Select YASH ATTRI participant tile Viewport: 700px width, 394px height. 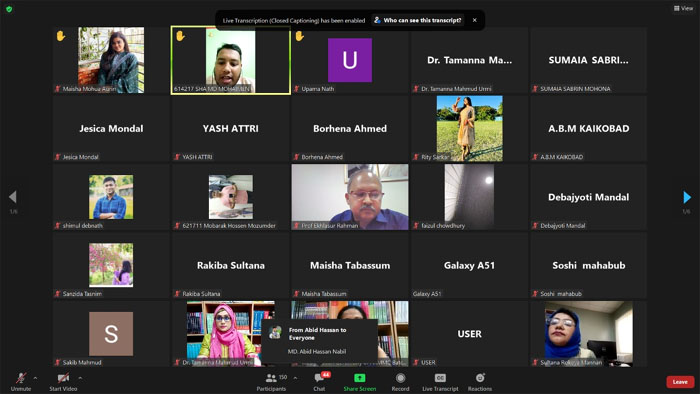(230, 129)
